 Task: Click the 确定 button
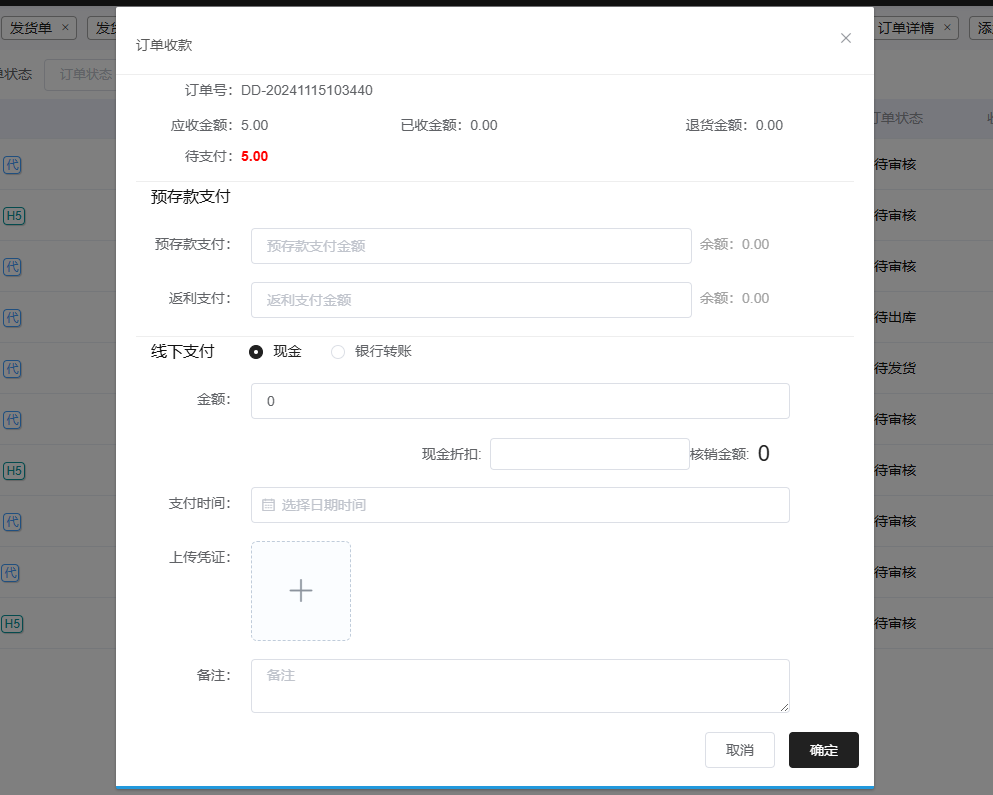tap(823, 750)
